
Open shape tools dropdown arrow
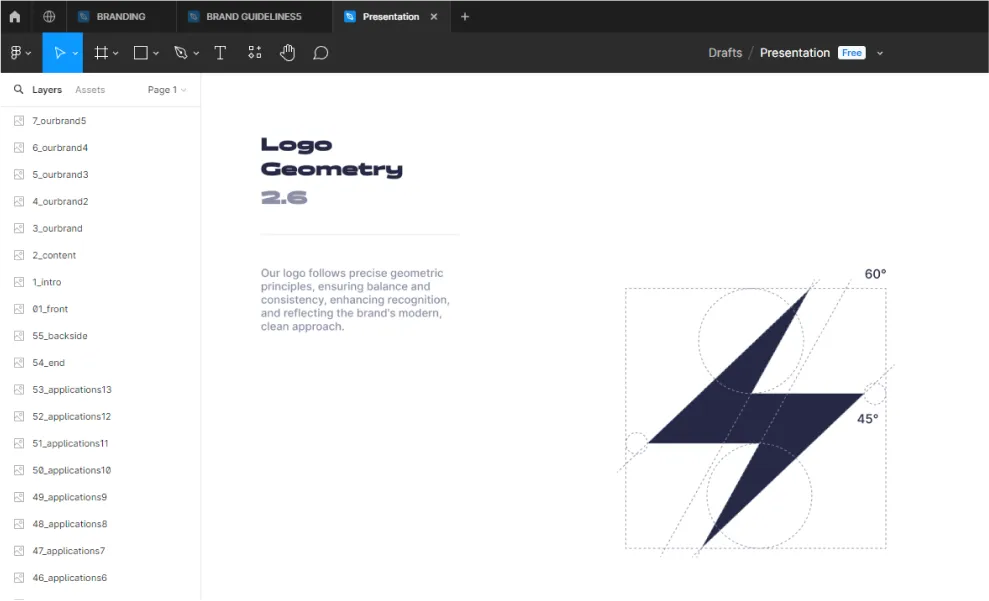(x=156, y=53)
